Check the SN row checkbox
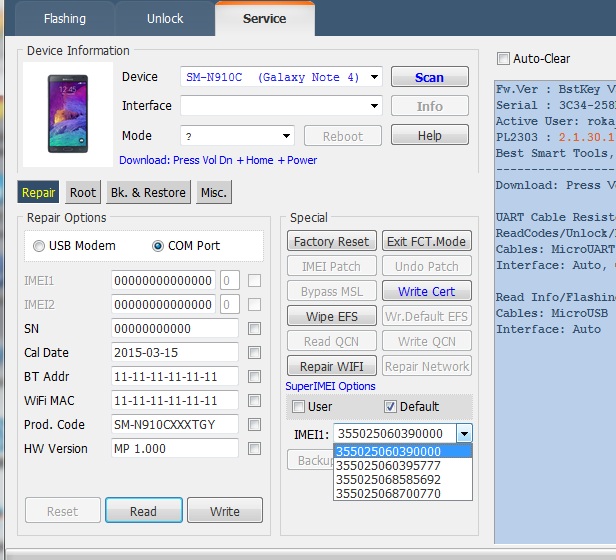This screenshot has width=616, height=560. coord(254,329)
